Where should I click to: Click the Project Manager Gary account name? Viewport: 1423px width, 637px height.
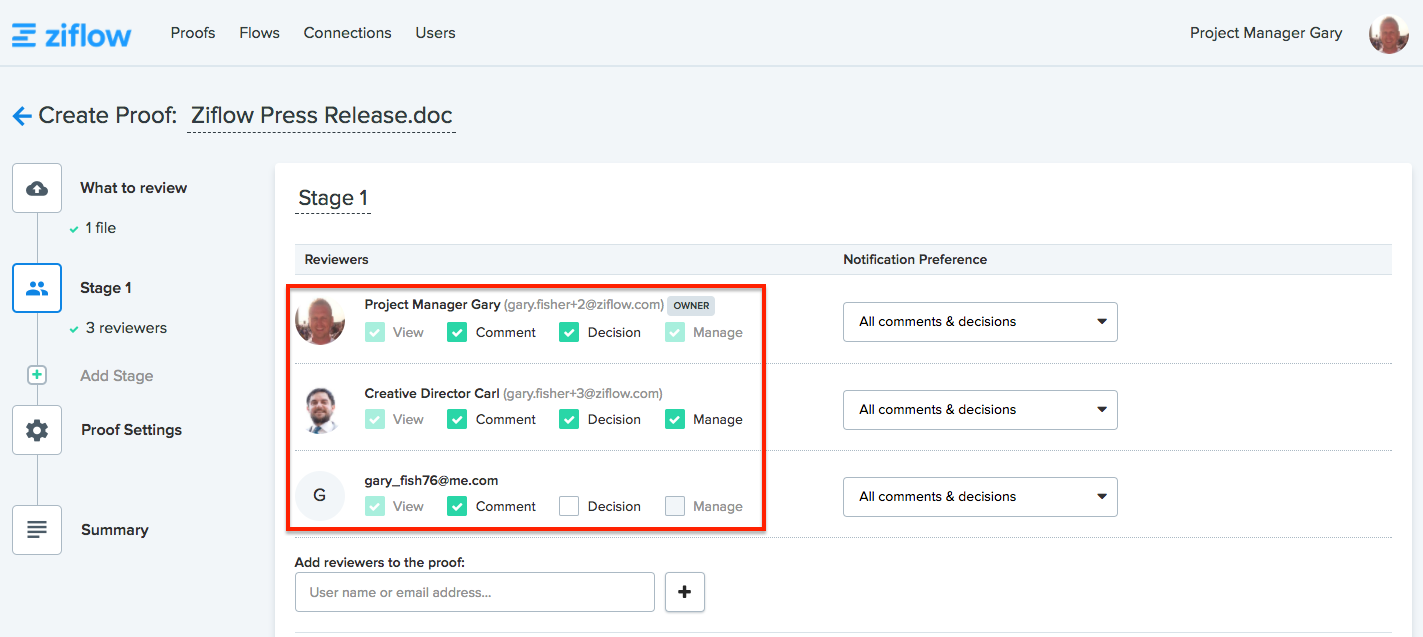(1265, 33)
